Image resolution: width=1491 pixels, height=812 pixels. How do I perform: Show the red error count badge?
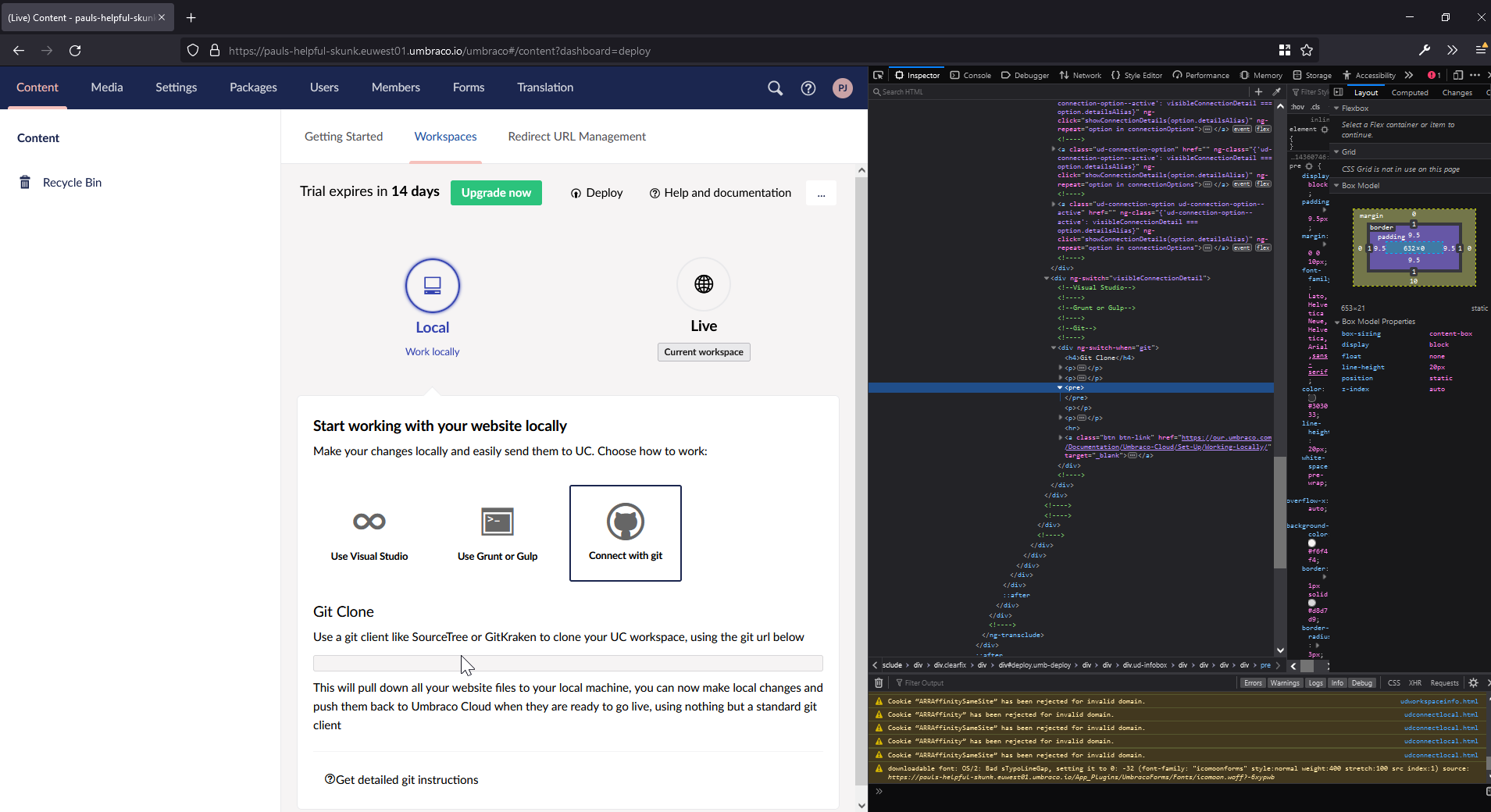(1434, 75)
